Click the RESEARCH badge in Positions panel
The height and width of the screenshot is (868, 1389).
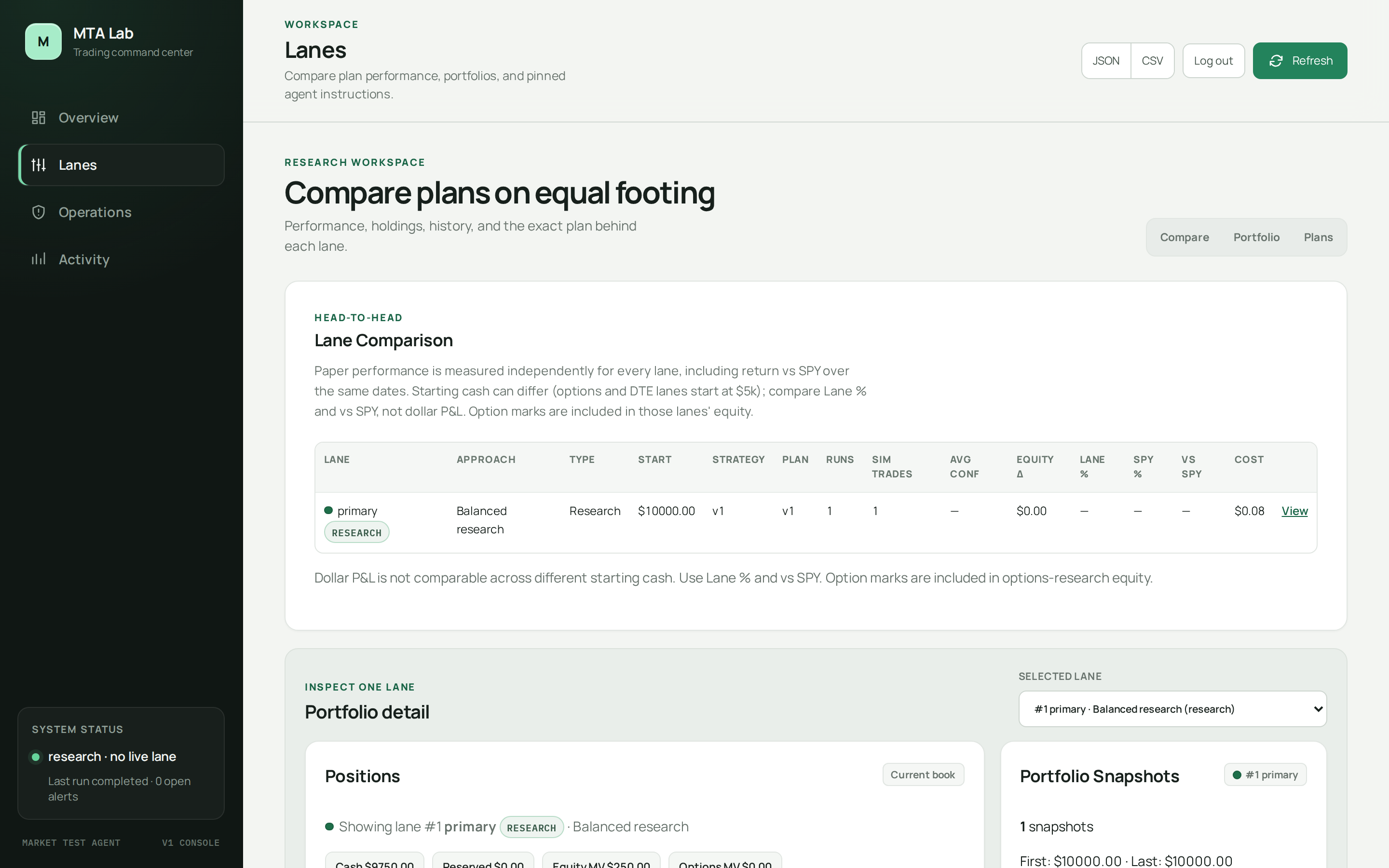531,827
